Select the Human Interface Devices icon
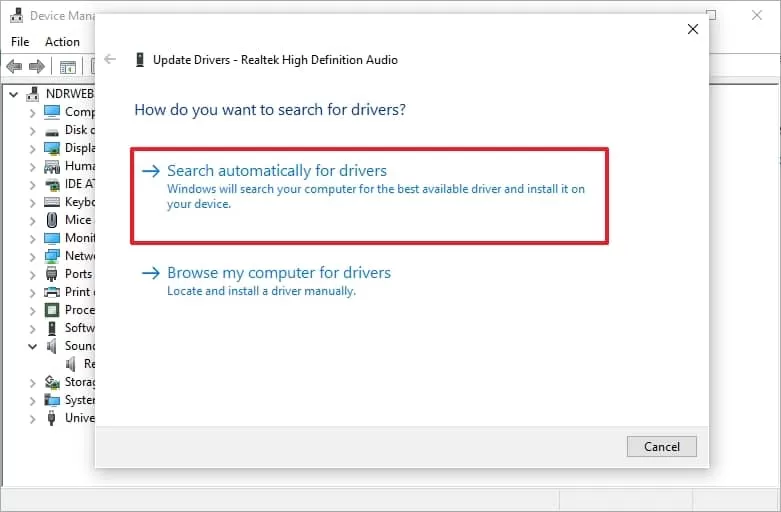 (52, 166)
